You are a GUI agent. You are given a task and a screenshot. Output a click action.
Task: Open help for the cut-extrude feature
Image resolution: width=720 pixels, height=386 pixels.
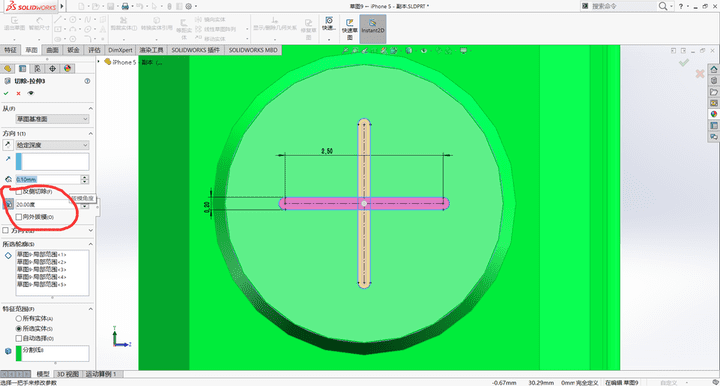87,81
